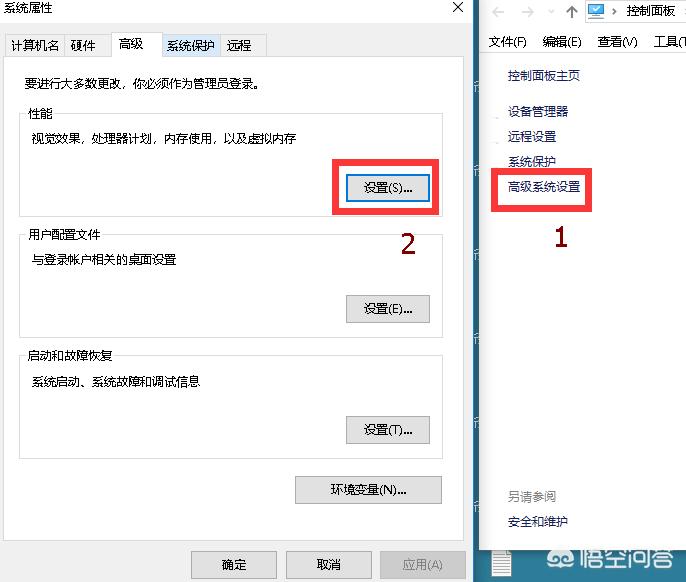Open user profiles 设置(E) button
This screenshot has width=686, height=582.
pos(388,309)
